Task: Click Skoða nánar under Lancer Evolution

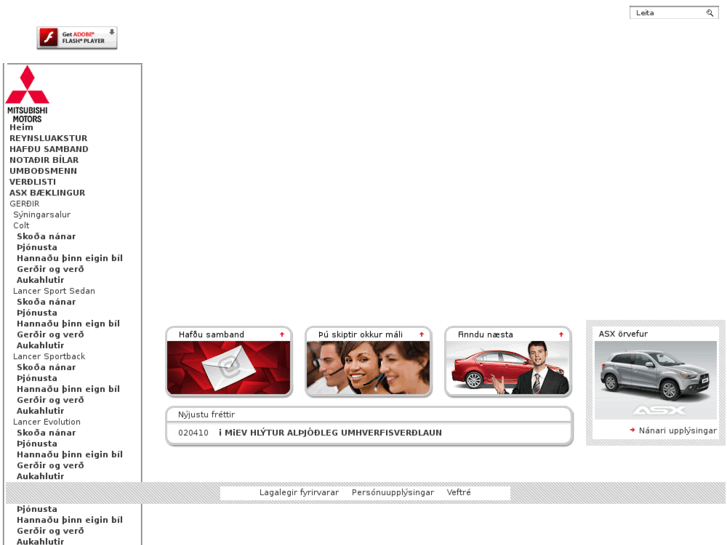Action: (46, 433)
